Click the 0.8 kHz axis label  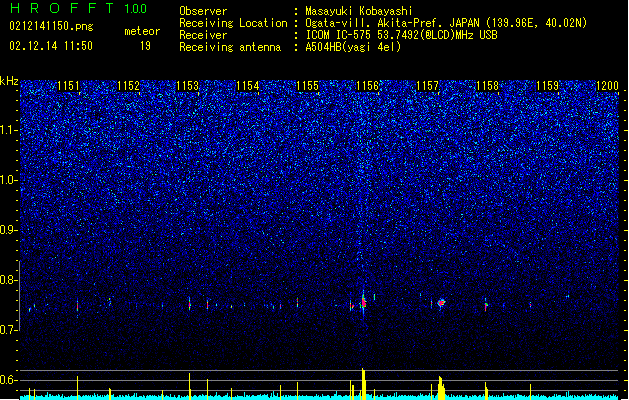(9, 280)
